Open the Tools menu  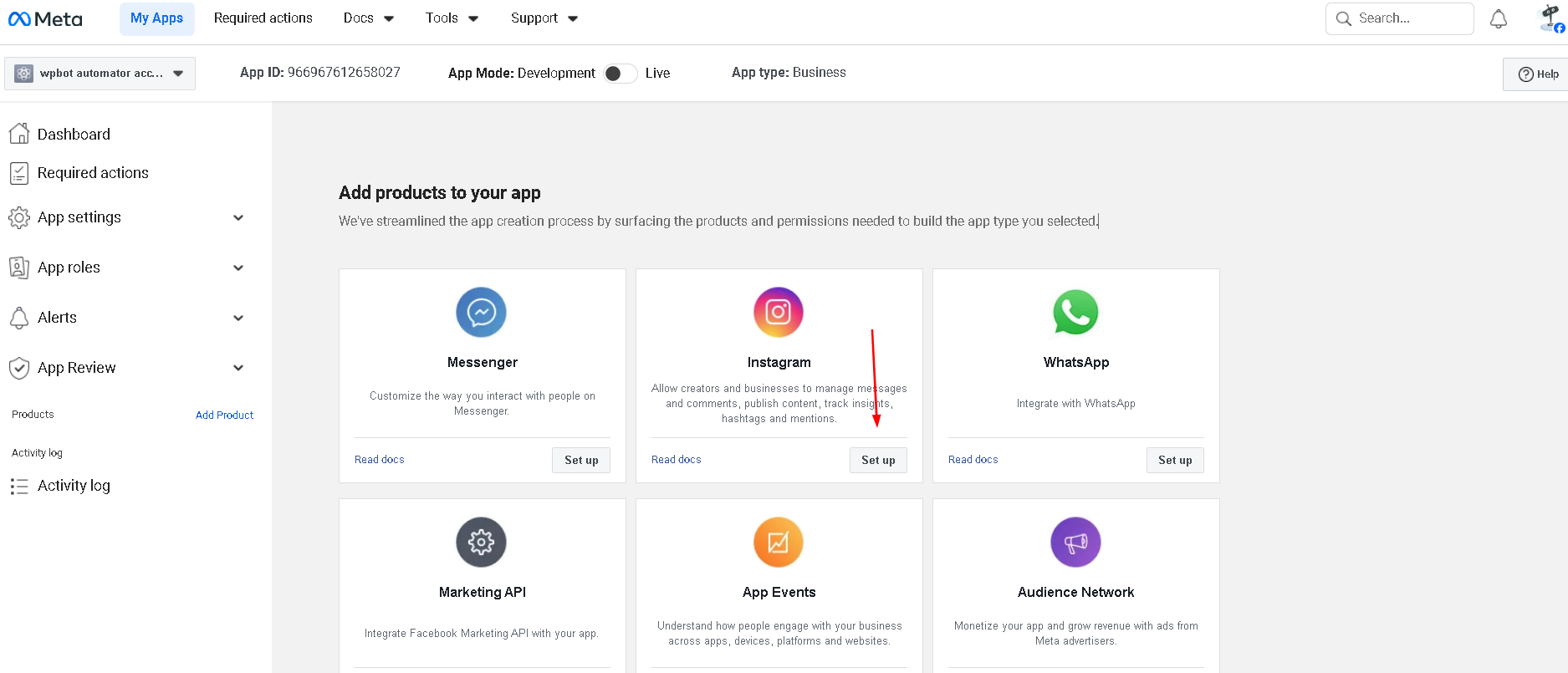coord(452,18)
